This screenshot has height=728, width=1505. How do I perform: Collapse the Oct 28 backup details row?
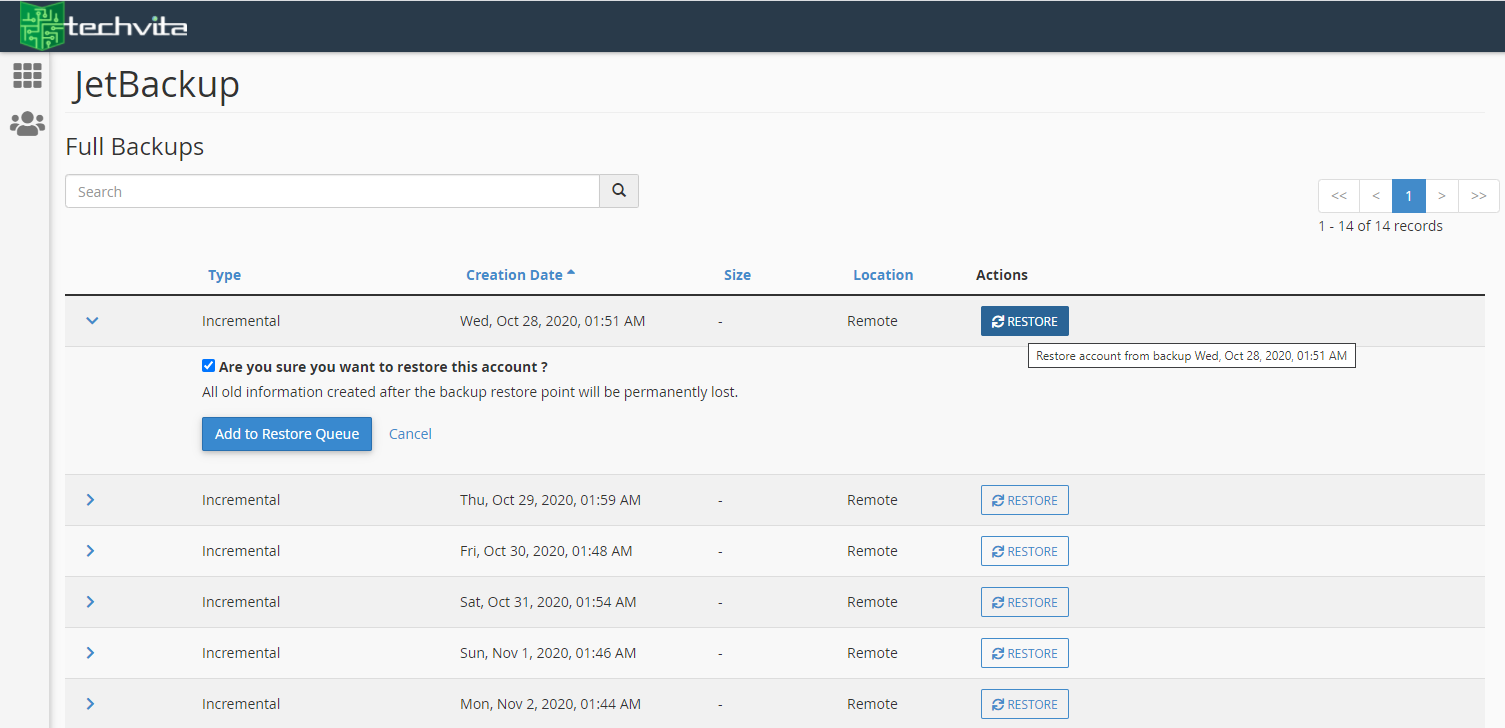point(92,320)
